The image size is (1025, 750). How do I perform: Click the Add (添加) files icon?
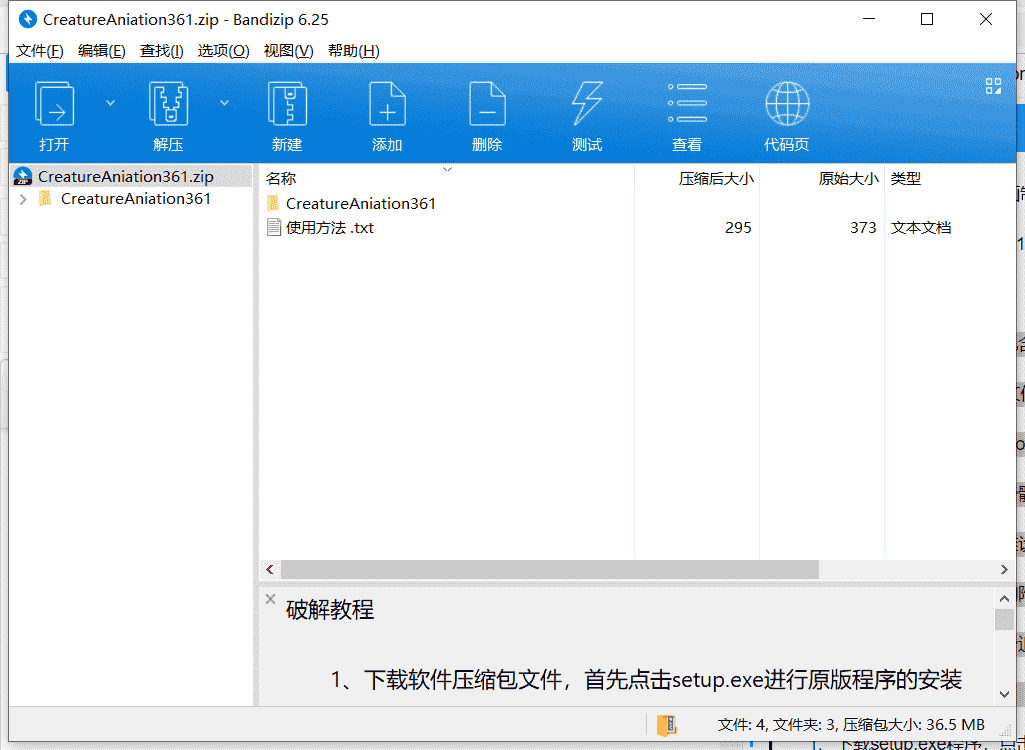point(387,104)
